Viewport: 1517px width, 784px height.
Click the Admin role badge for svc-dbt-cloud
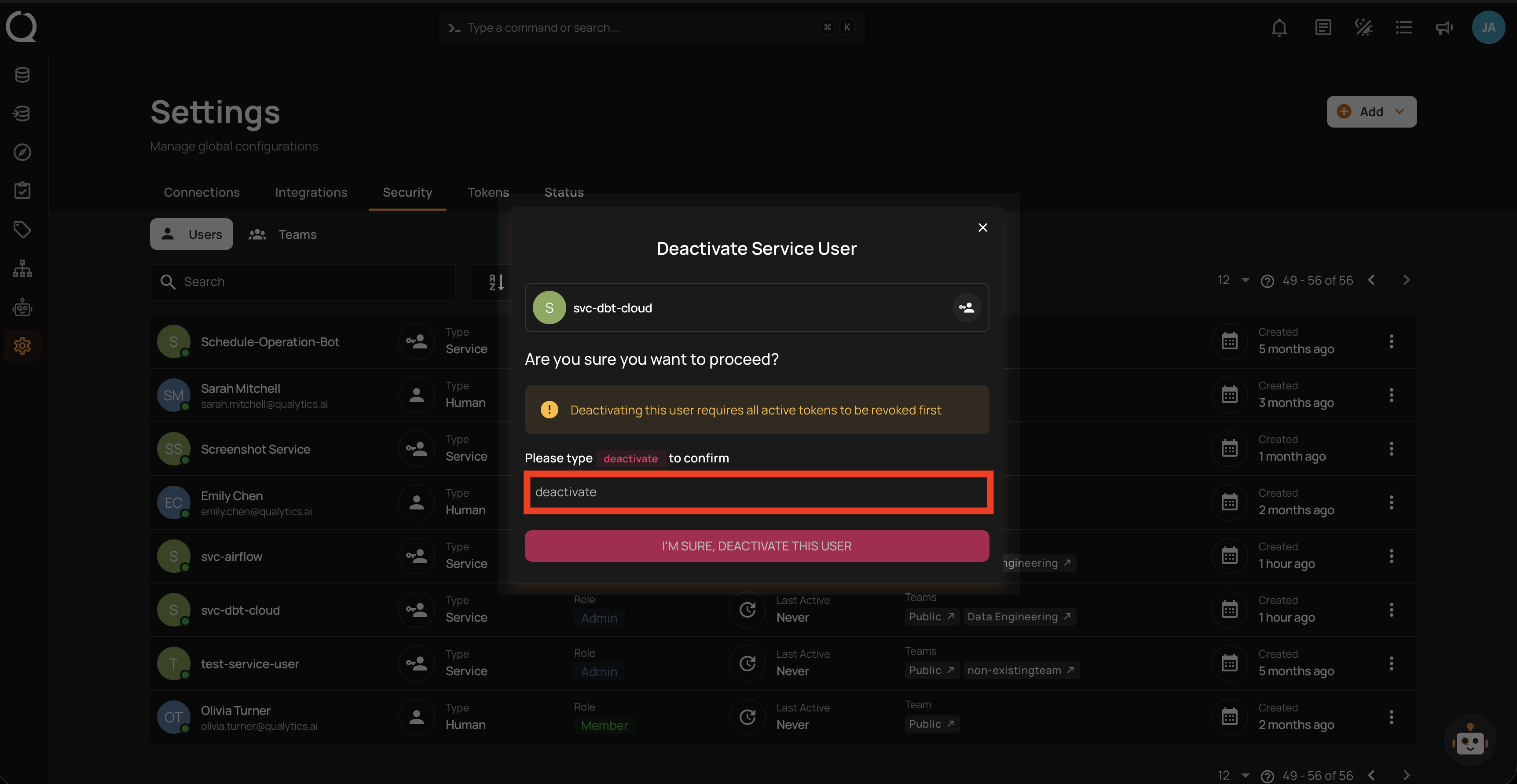(x=599, y=618)
